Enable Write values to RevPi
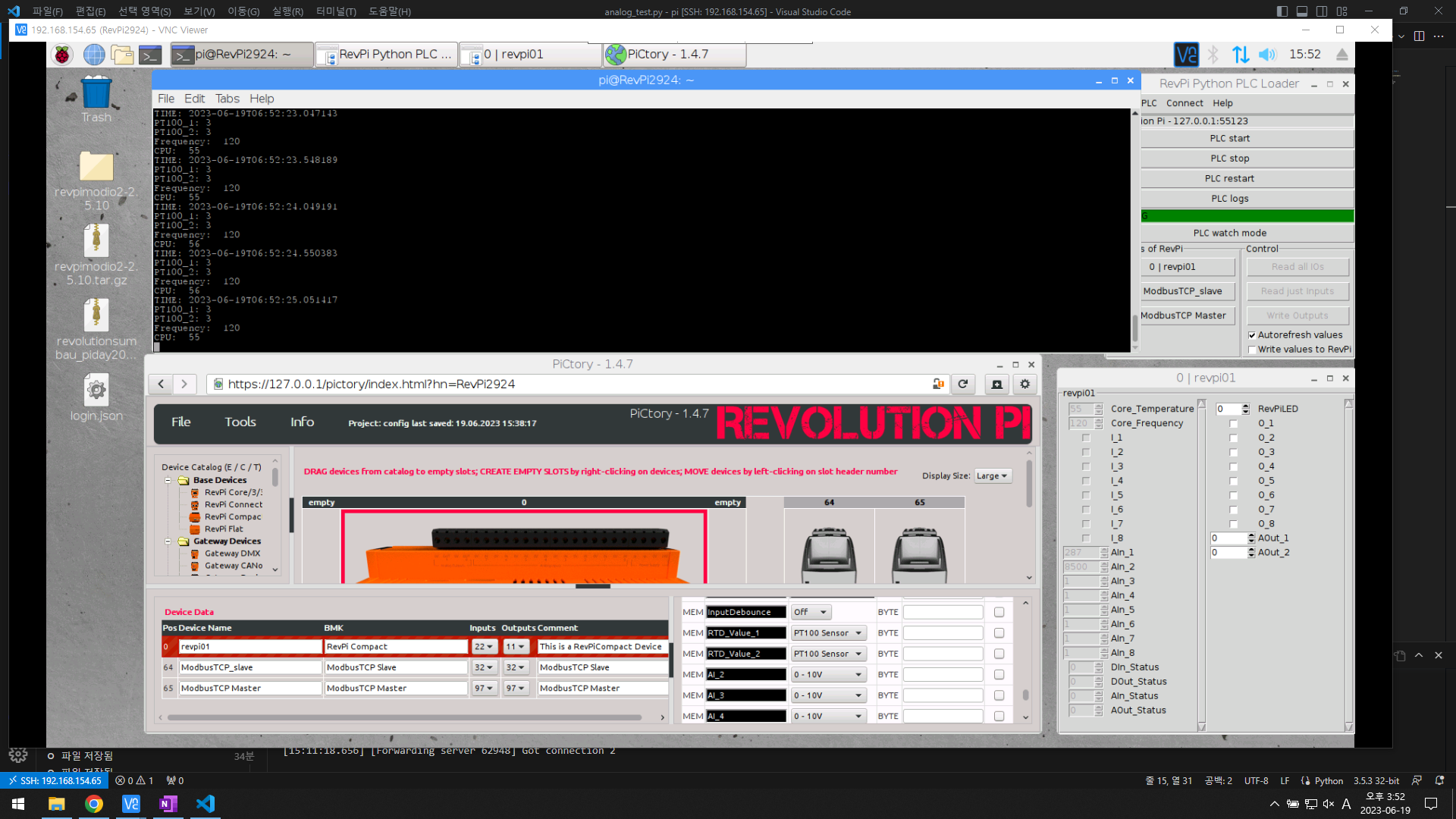Viewport: 1456px width, 819px height. pos(1252,350)
